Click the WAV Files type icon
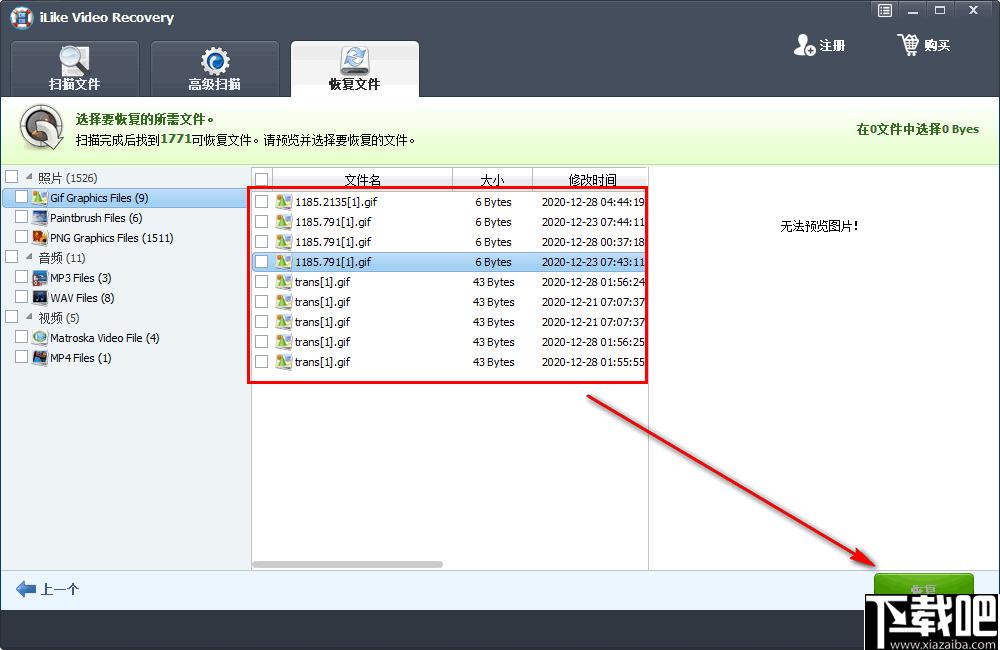This screenshot has height=650, width=1000. tap(40, 297)
